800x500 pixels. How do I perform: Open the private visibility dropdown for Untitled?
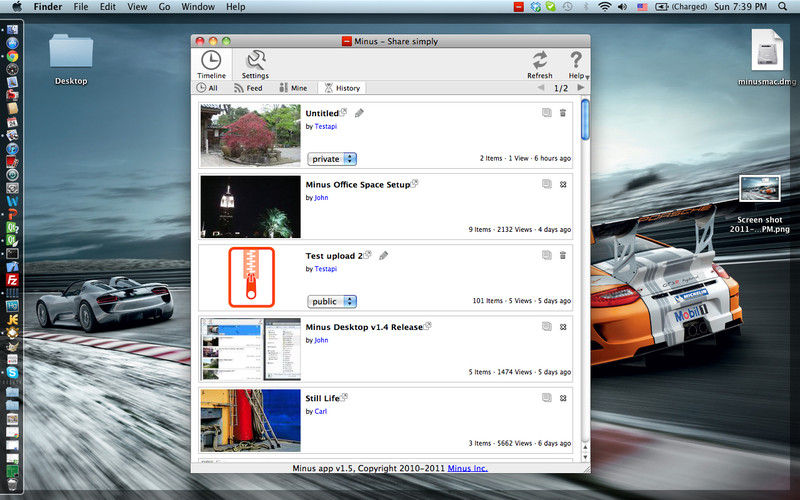point(332,159)
